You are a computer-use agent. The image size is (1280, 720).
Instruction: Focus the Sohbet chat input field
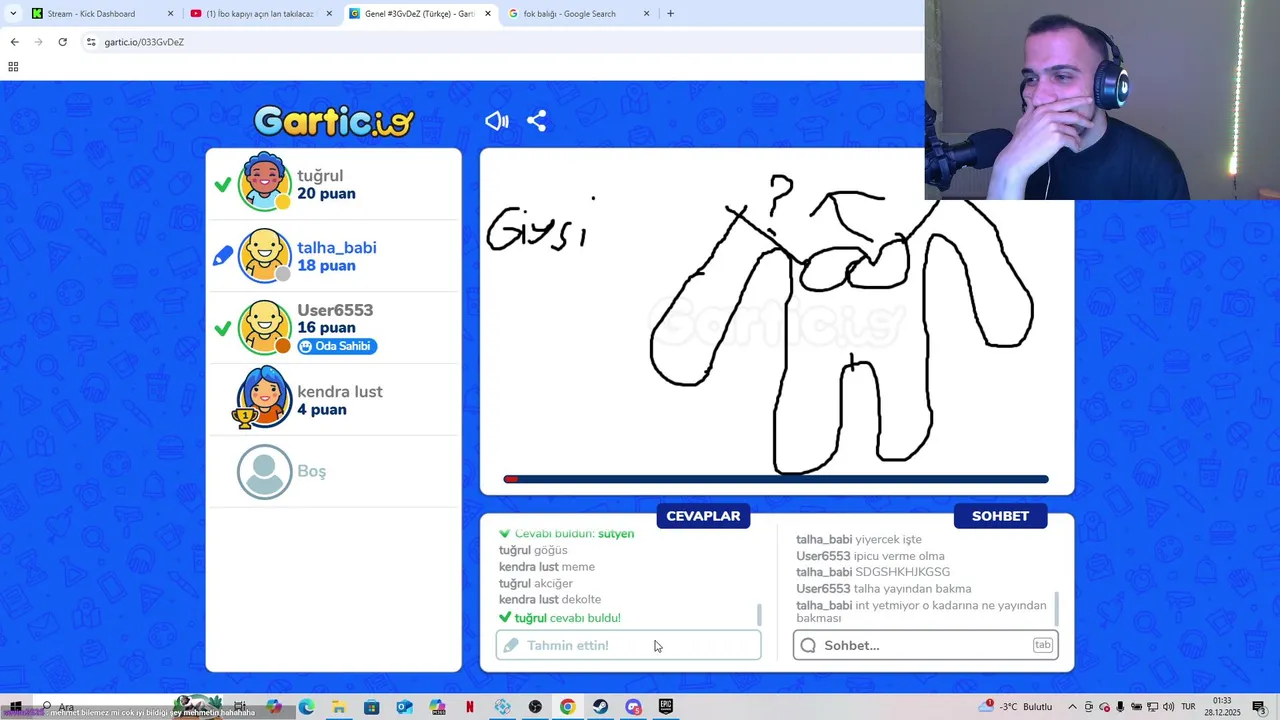click(x=925, y=645)
